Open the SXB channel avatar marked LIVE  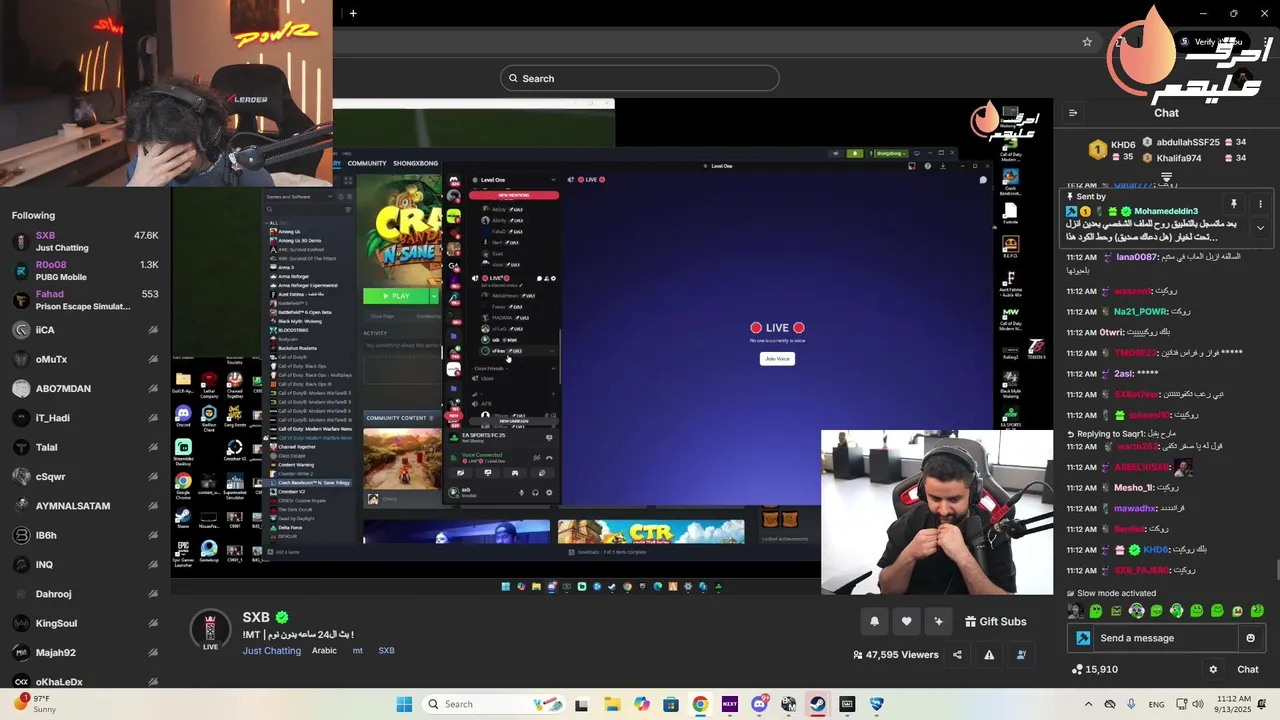(210, 630)
